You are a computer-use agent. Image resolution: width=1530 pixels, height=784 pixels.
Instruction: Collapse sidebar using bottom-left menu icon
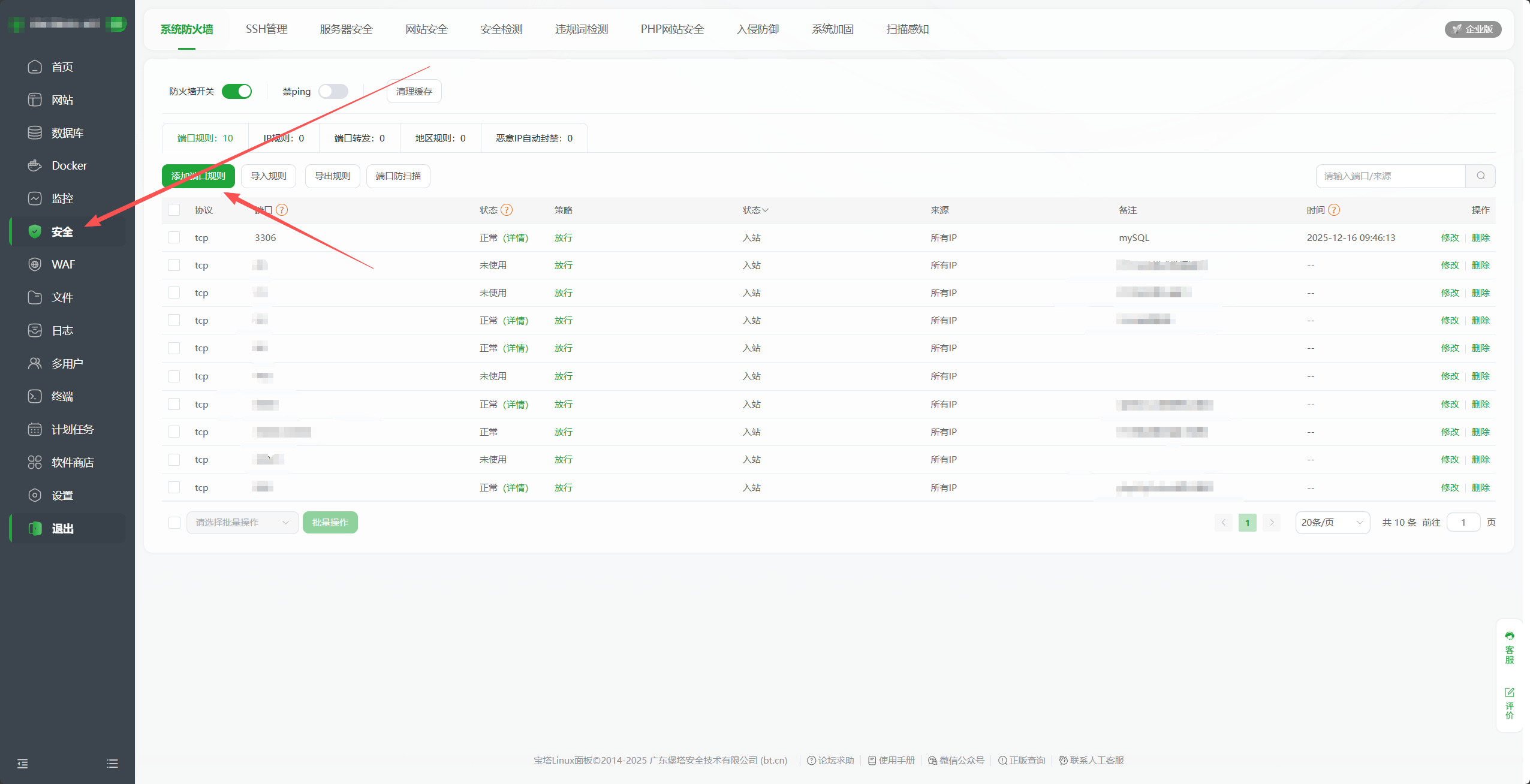click(x=23, y=763)
